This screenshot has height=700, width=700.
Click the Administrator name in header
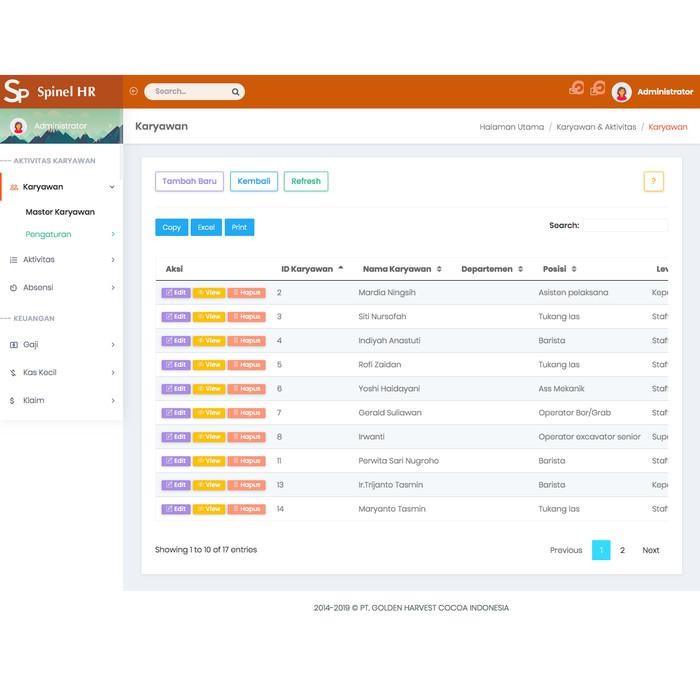coord(665,92)
